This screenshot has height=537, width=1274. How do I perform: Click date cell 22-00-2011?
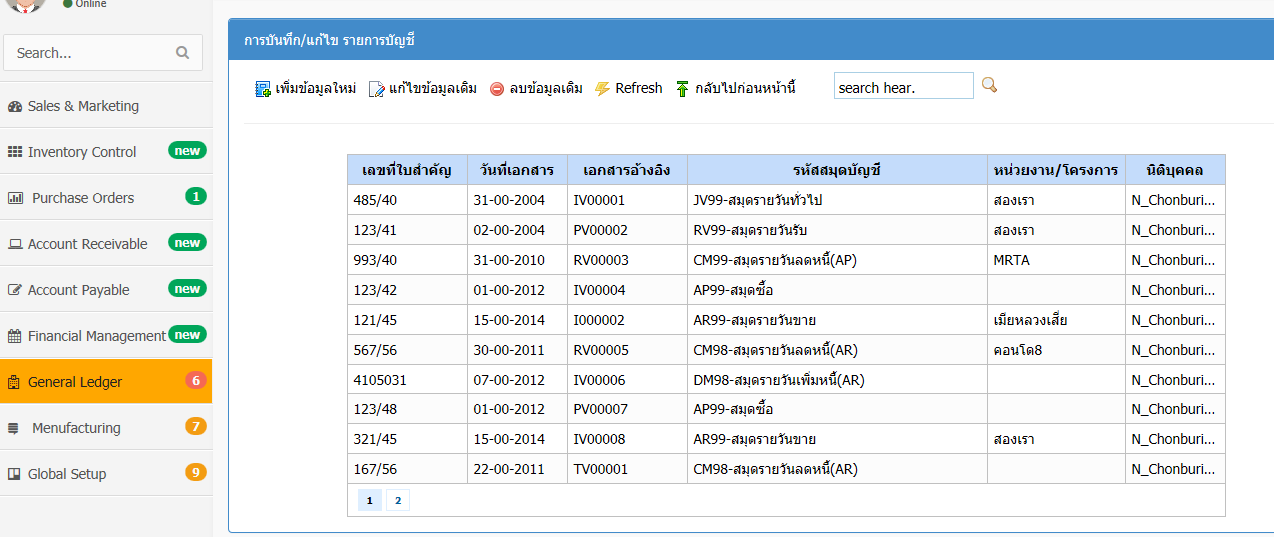click(517, 469)
